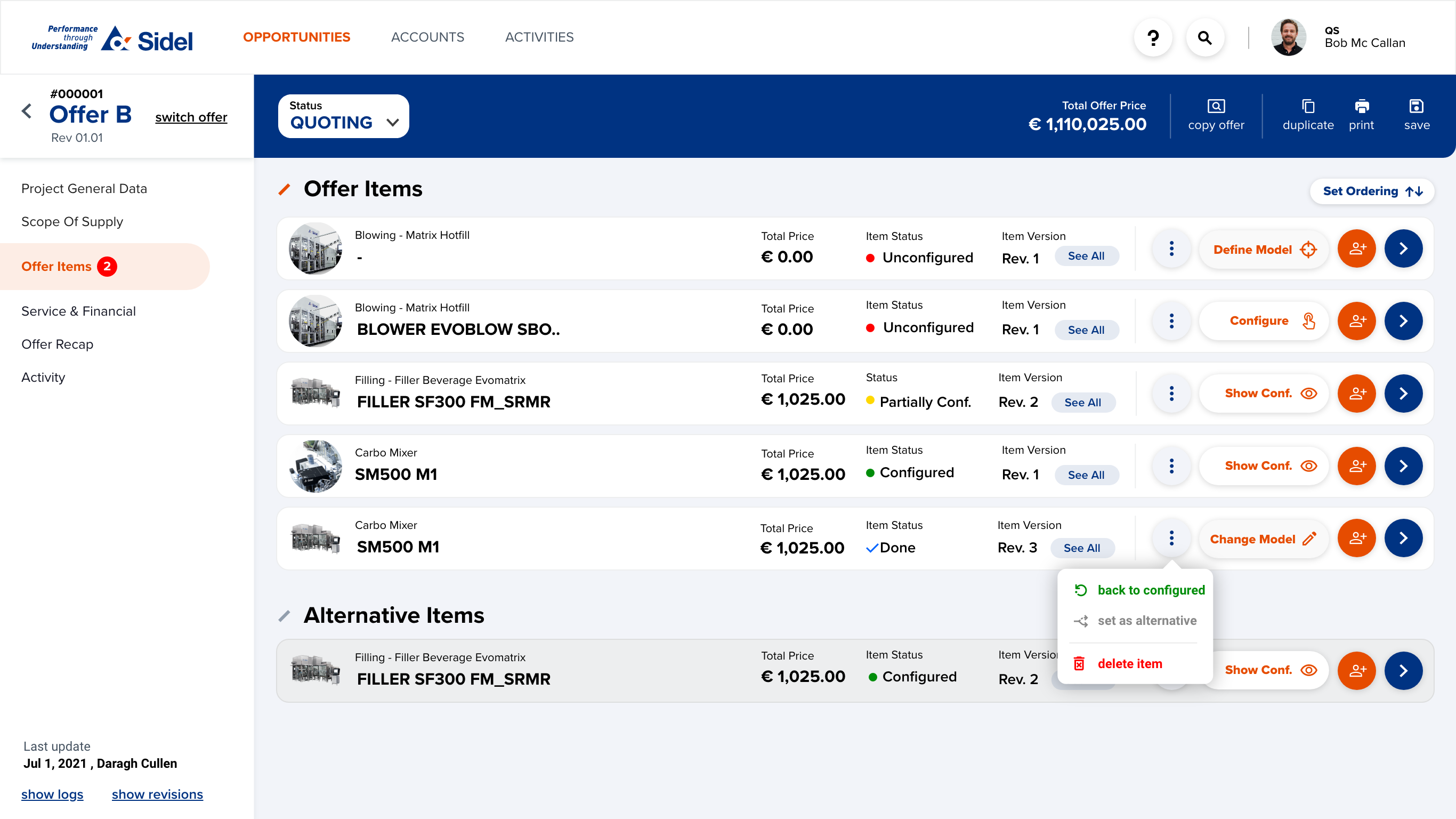The width and height of the screenshot is (1456, 819).
Task: Click the copy offer icon
Action: tap(1216, 115)
